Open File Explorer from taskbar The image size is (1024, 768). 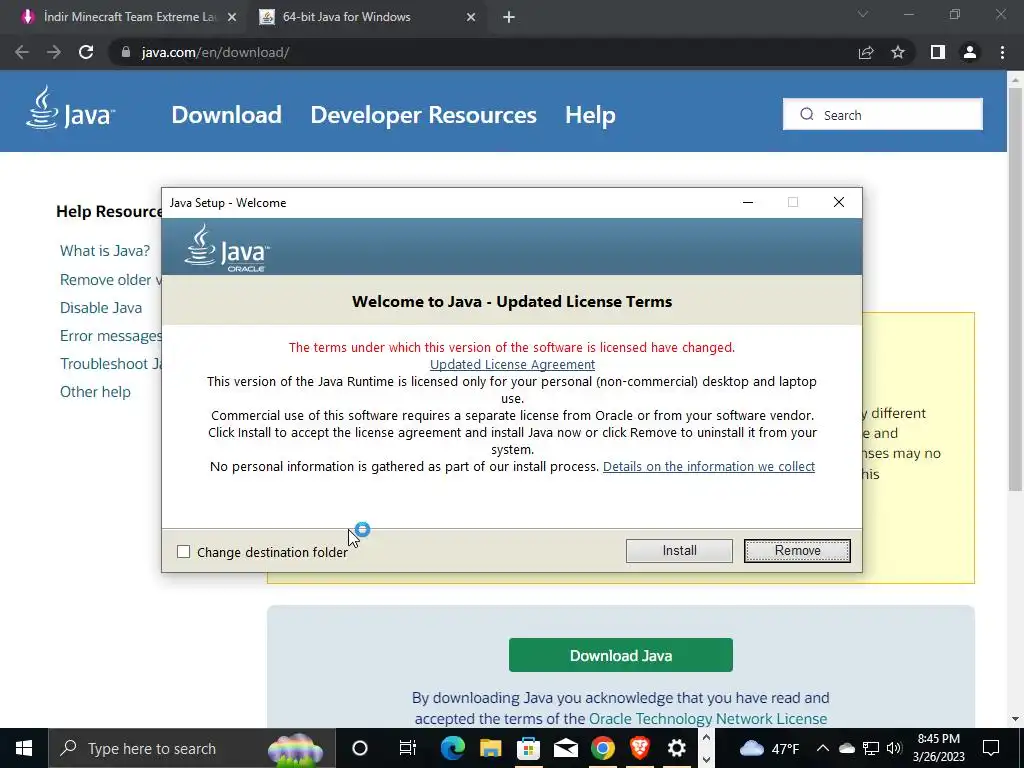[490, 748]
